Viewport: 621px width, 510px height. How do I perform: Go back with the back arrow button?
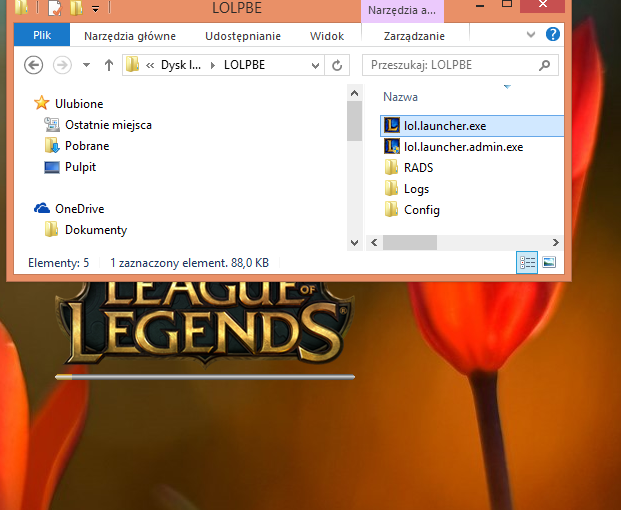pyautogui.click(x=33, y=65)
